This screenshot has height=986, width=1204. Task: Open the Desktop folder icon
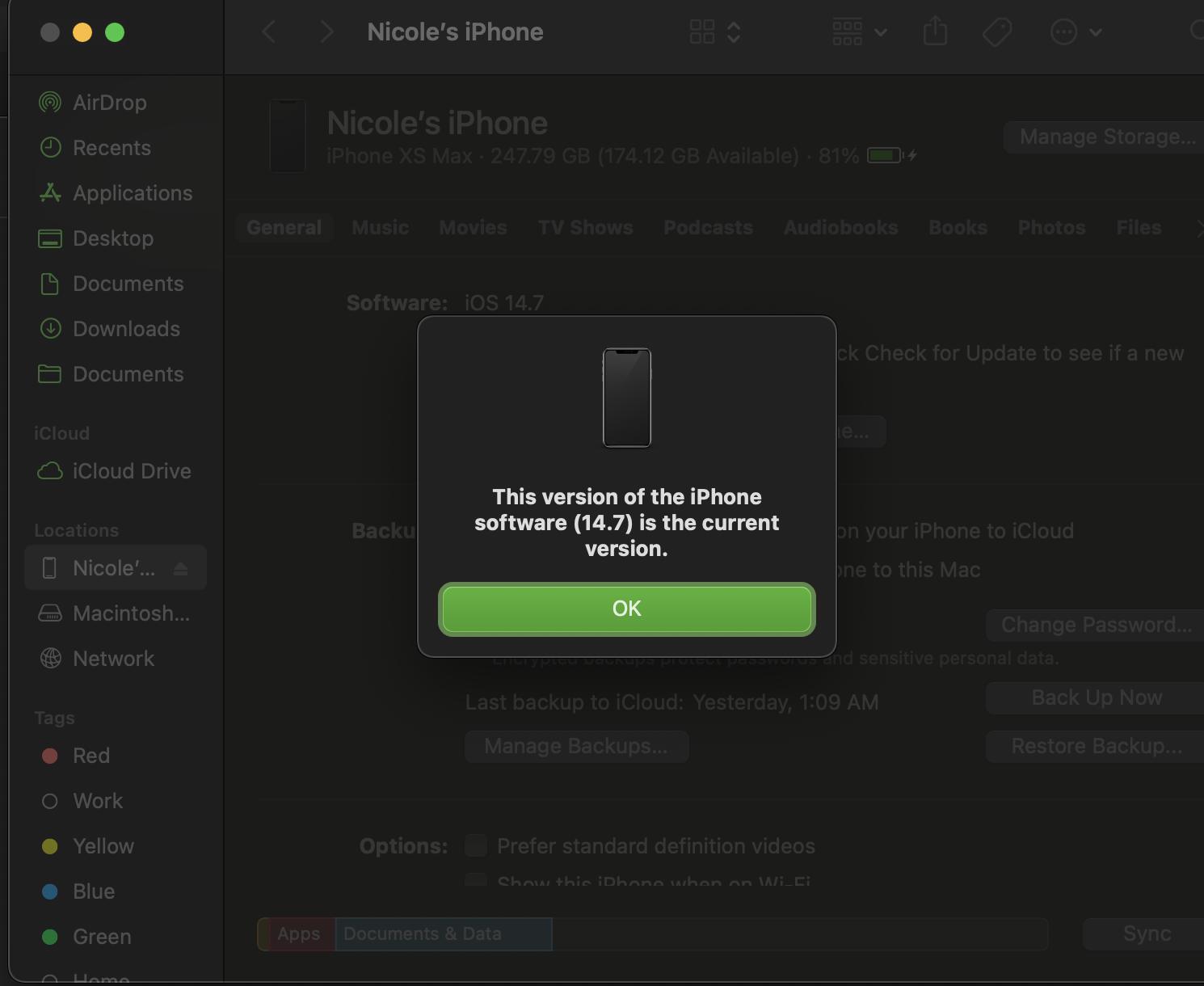point(50,238)
